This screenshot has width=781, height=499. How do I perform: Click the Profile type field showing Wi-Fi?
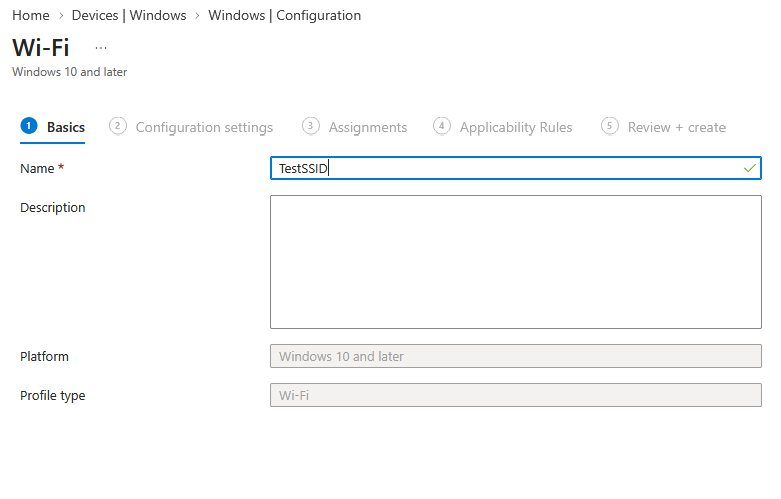coord(516,395)
